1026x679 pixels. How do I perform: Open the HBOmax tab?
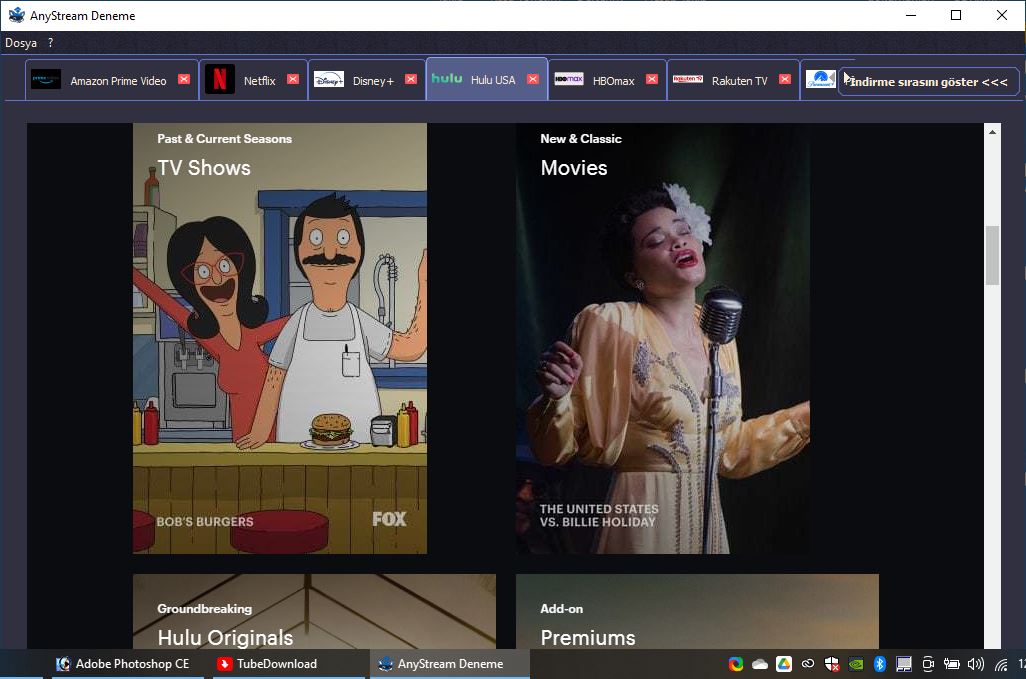[607, 80]
